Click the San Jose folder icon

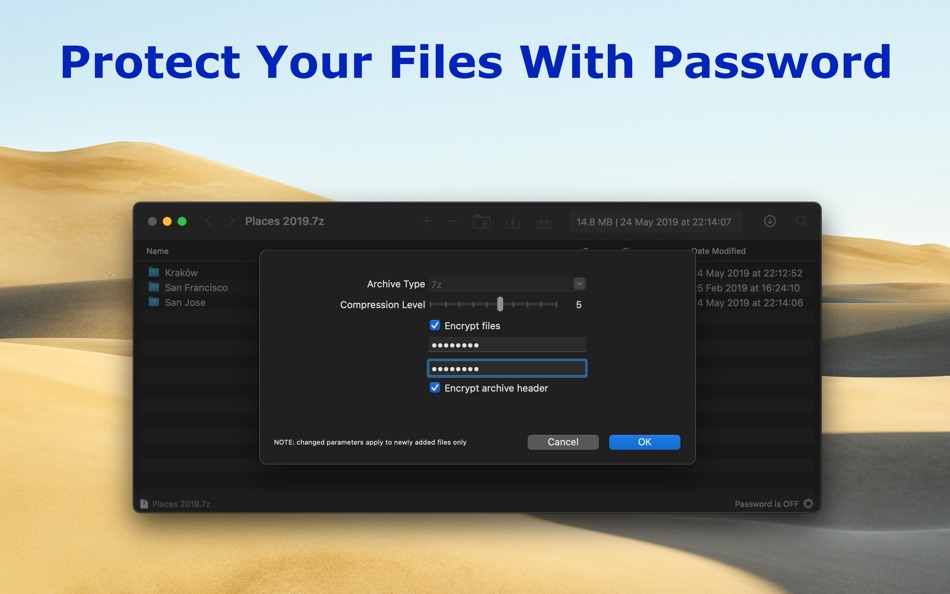point(154,302)
